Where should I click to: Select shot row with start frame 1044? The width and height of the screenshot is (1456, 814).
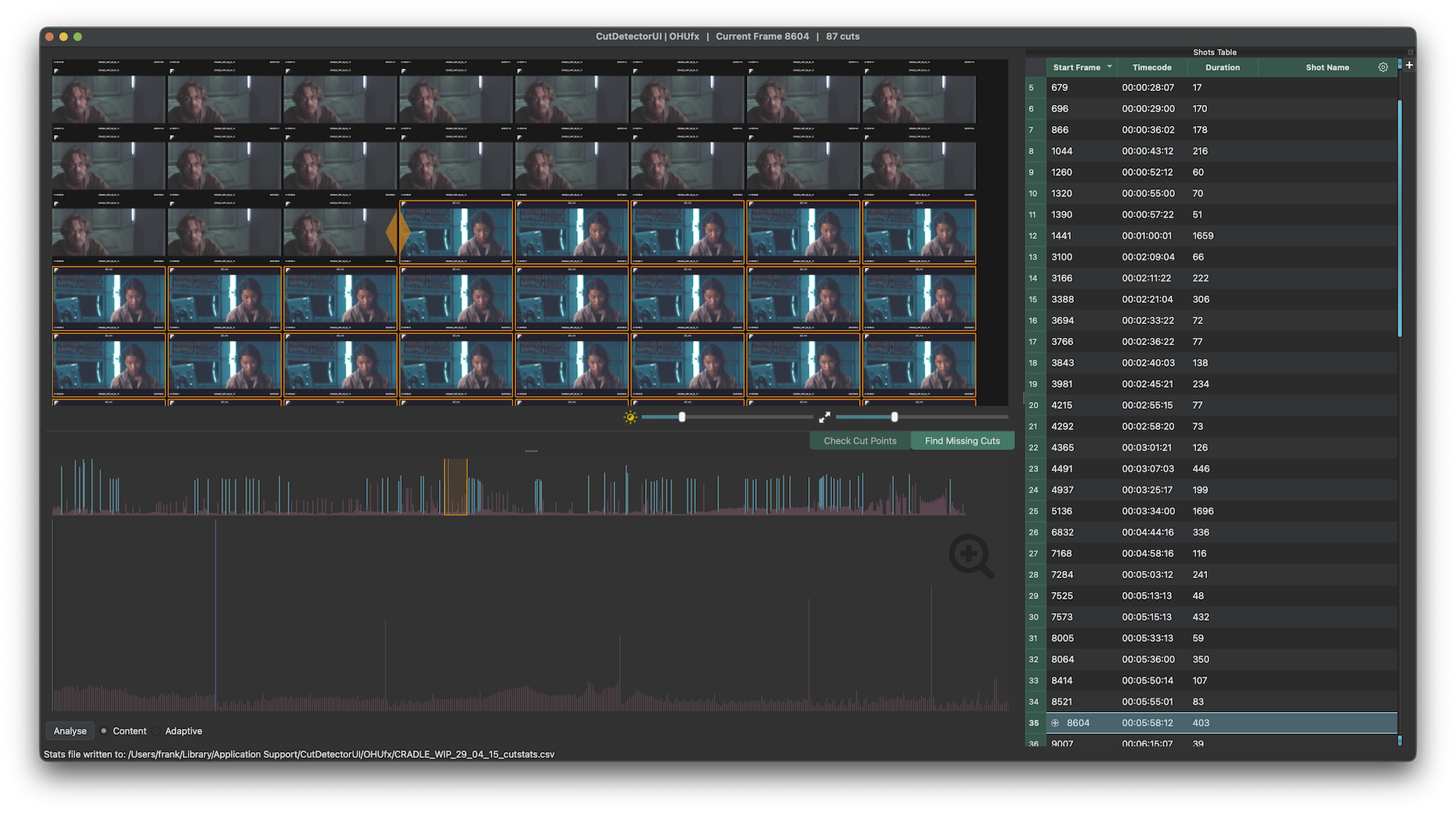click(1211, 151)
